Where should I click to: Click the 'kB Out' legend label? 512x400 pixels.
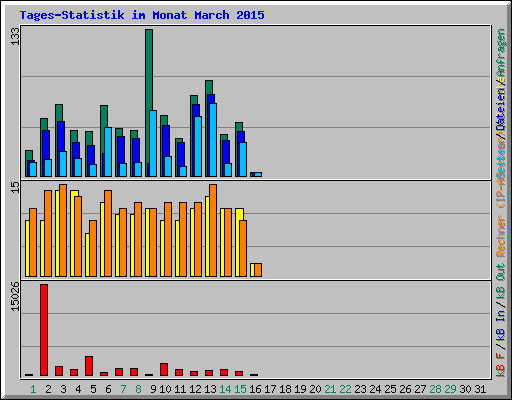[501, 281]
